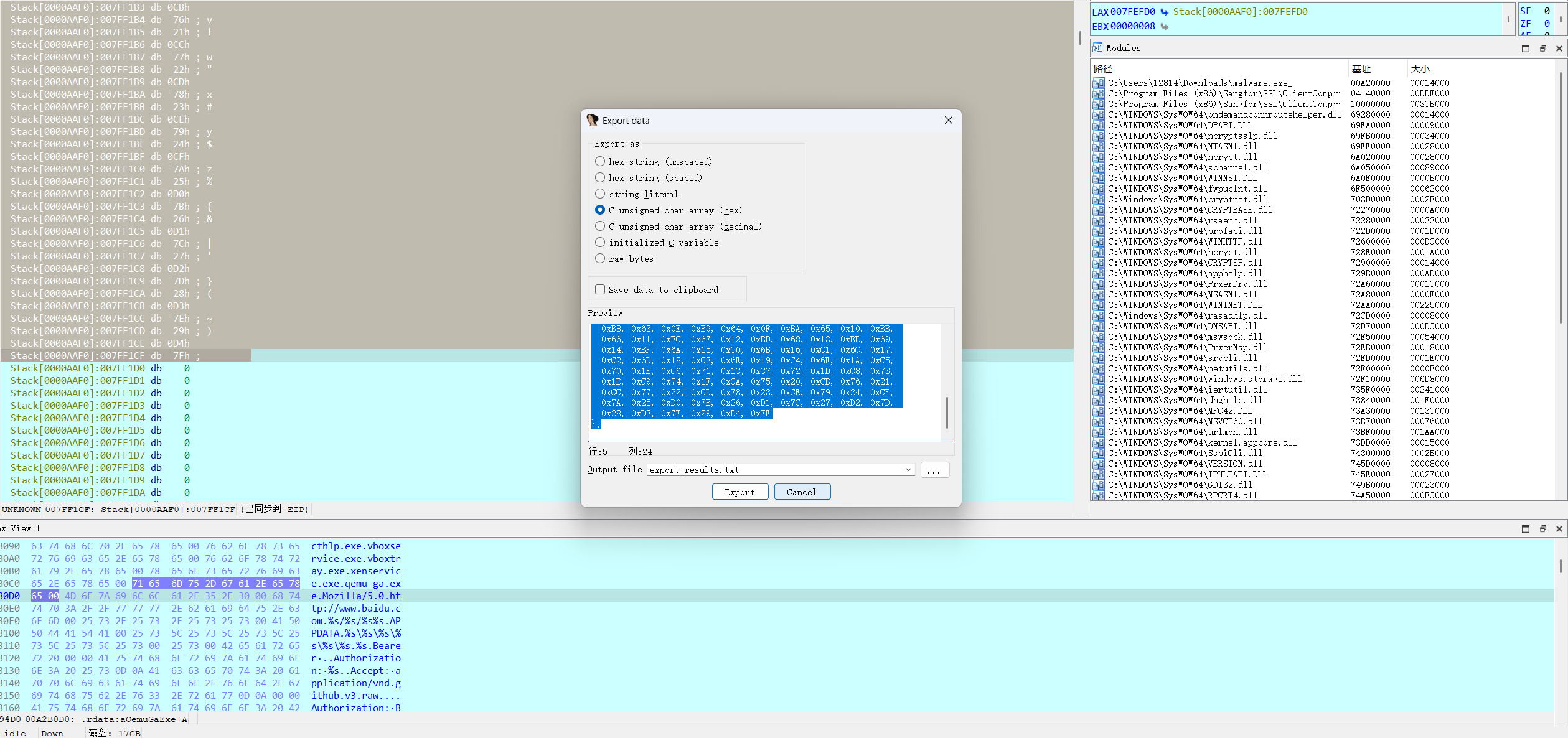
Task: Float the Modules panel with restore icon
Action: tap(1542, 48)
